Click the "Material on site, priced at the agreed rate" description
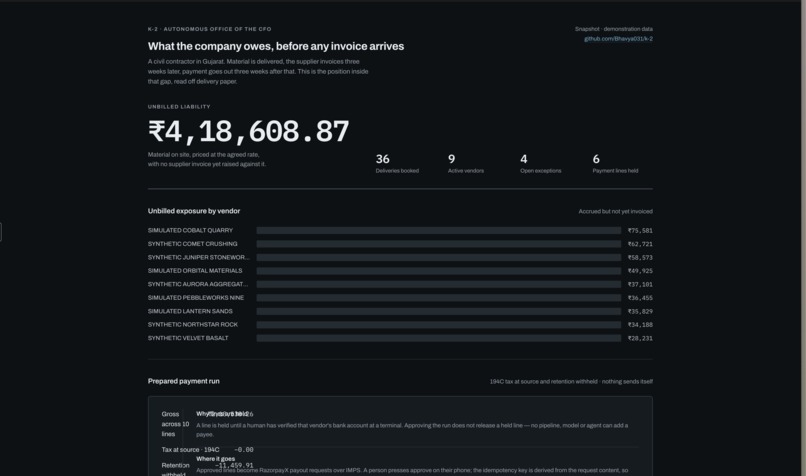The width and height of the screenshot is (806, 476). coord(207,159)
